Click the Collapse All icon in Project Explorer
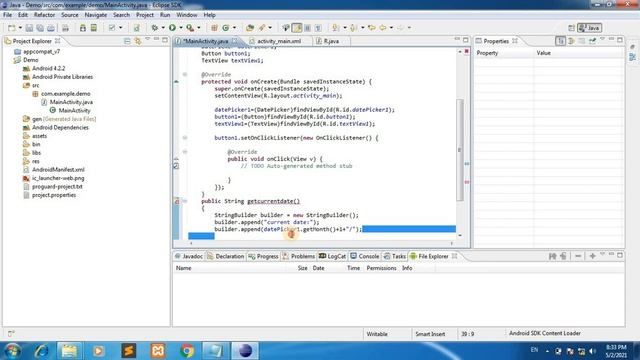 (x=127, y=41)
